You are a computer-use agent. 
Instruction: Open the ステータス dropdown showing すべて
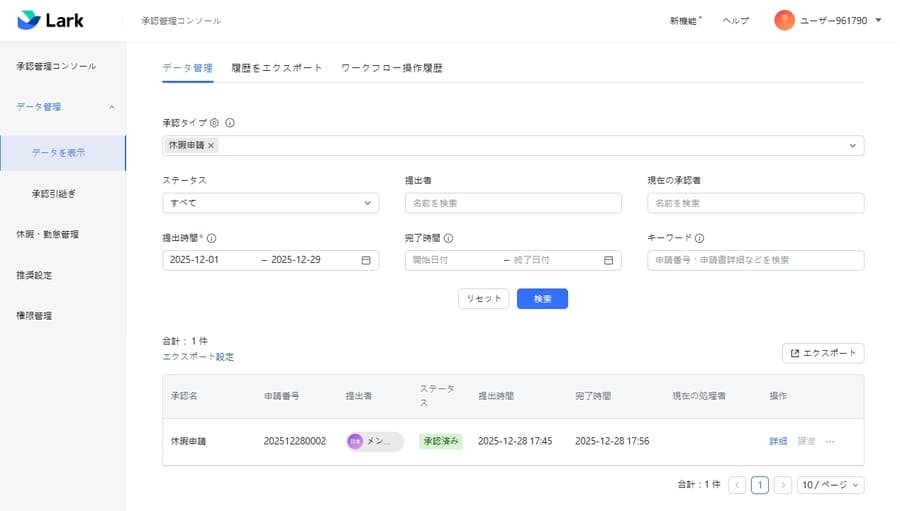pyautogui.click(x=270, y=203)
